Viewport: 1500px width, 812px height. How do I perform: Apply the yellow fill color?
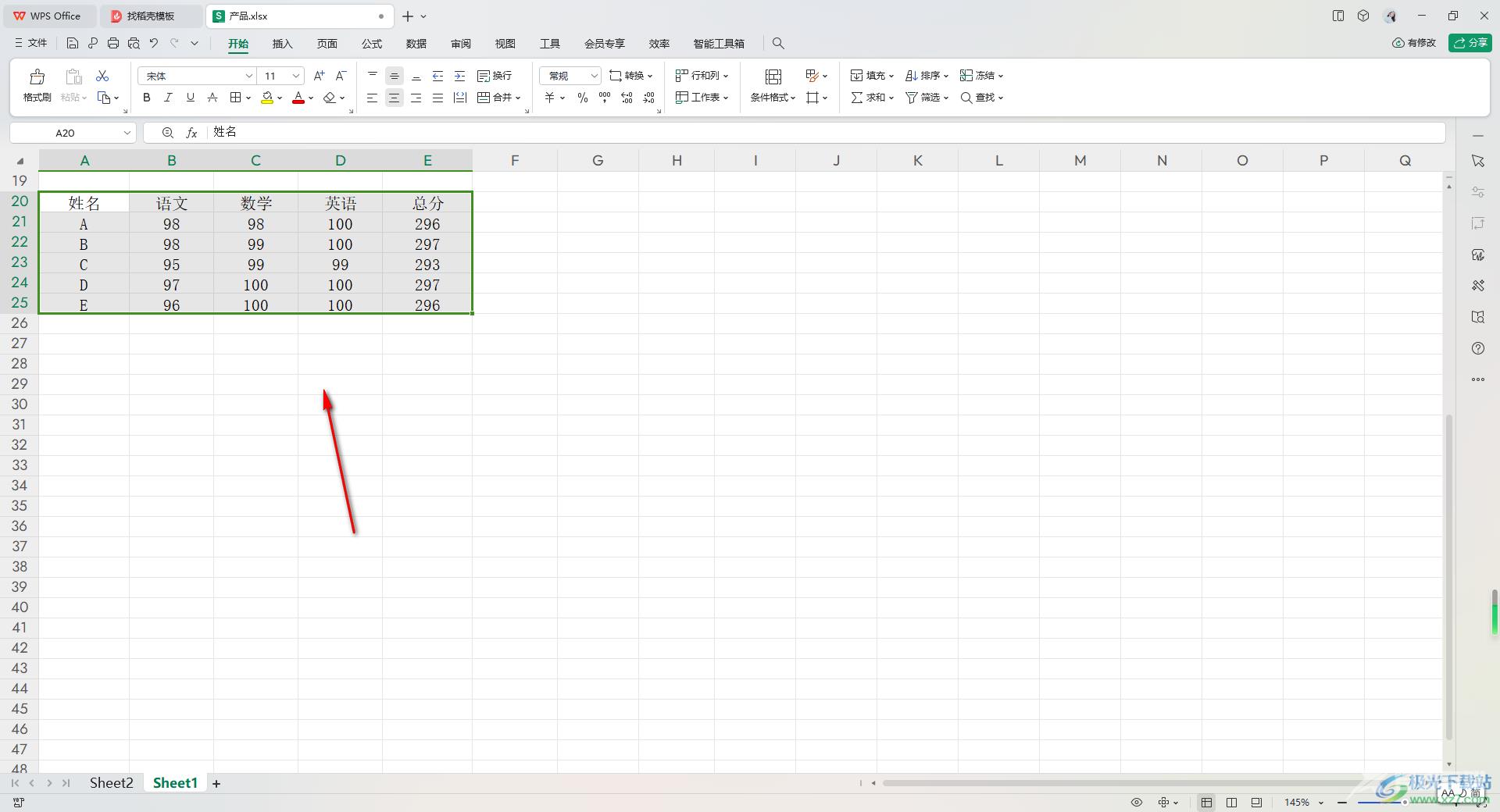coord(267,98)
